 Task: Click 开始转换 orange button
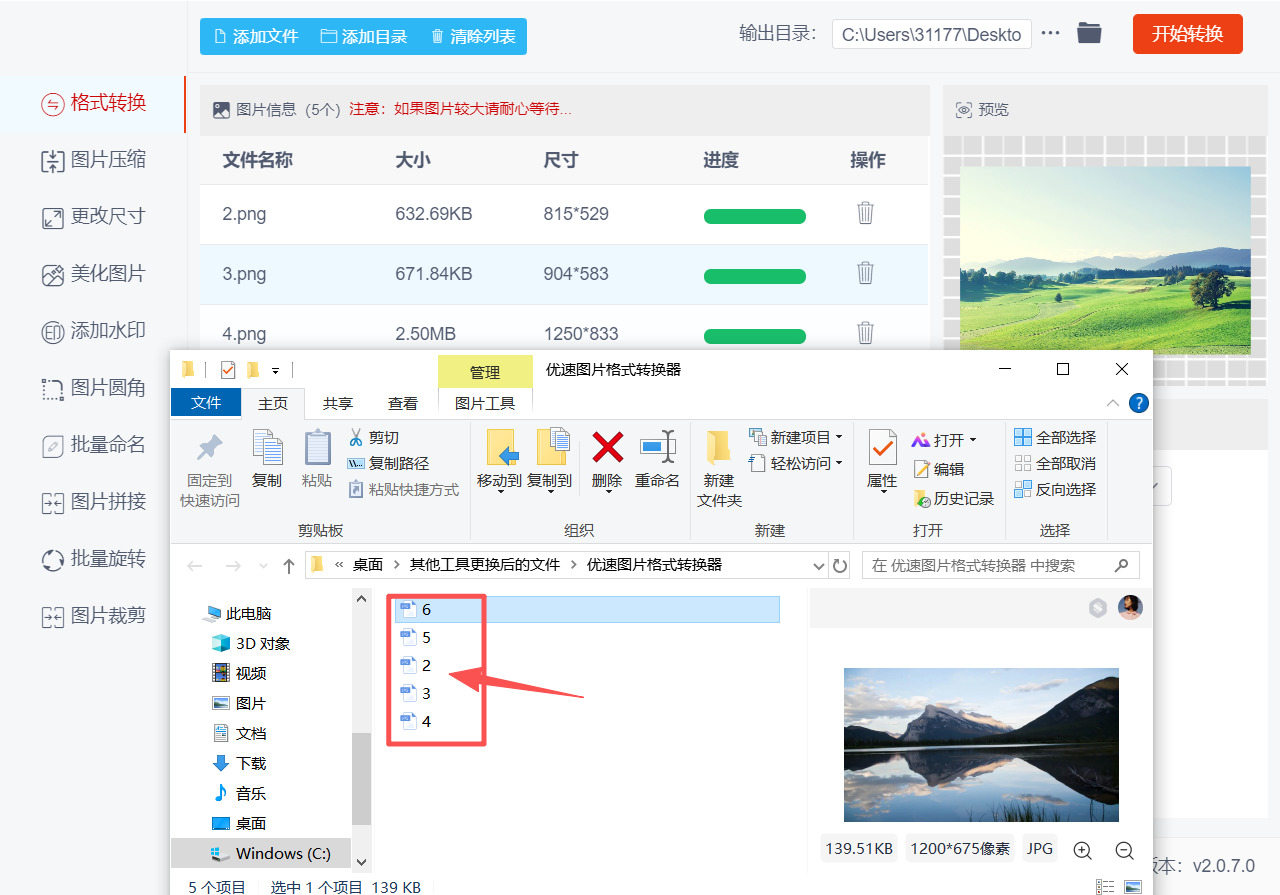[1187, 34]
